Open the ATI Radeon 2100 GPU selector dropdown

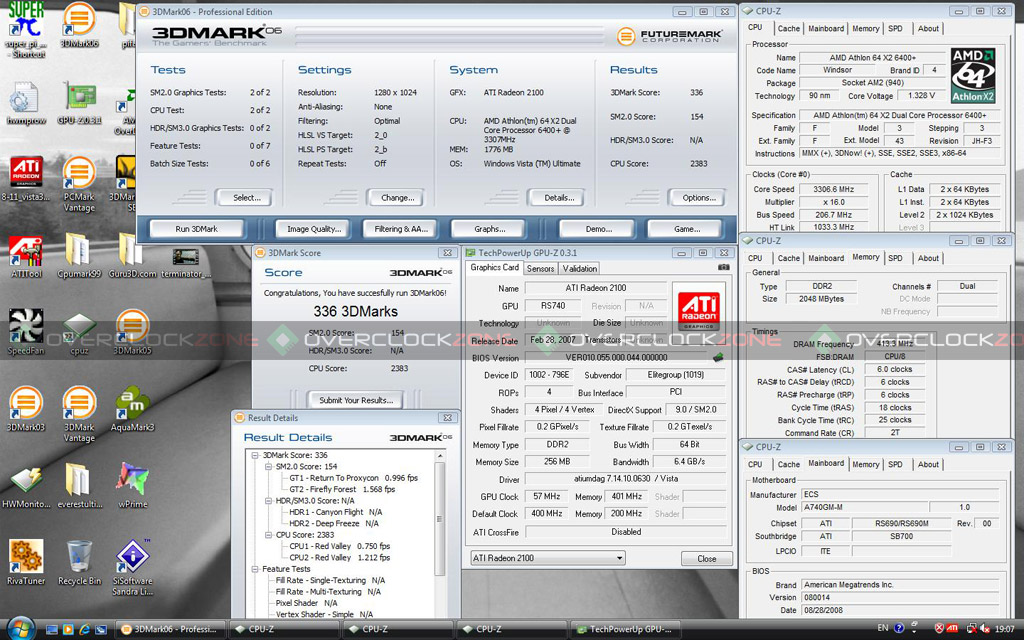548,558
